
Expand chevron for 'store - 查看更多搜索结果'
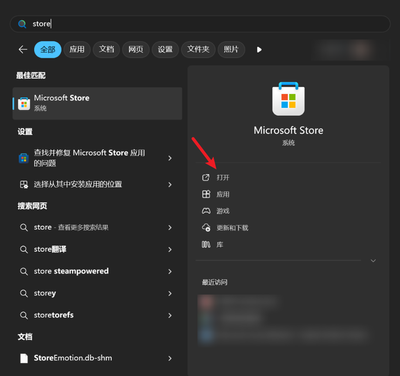(170, 228)
